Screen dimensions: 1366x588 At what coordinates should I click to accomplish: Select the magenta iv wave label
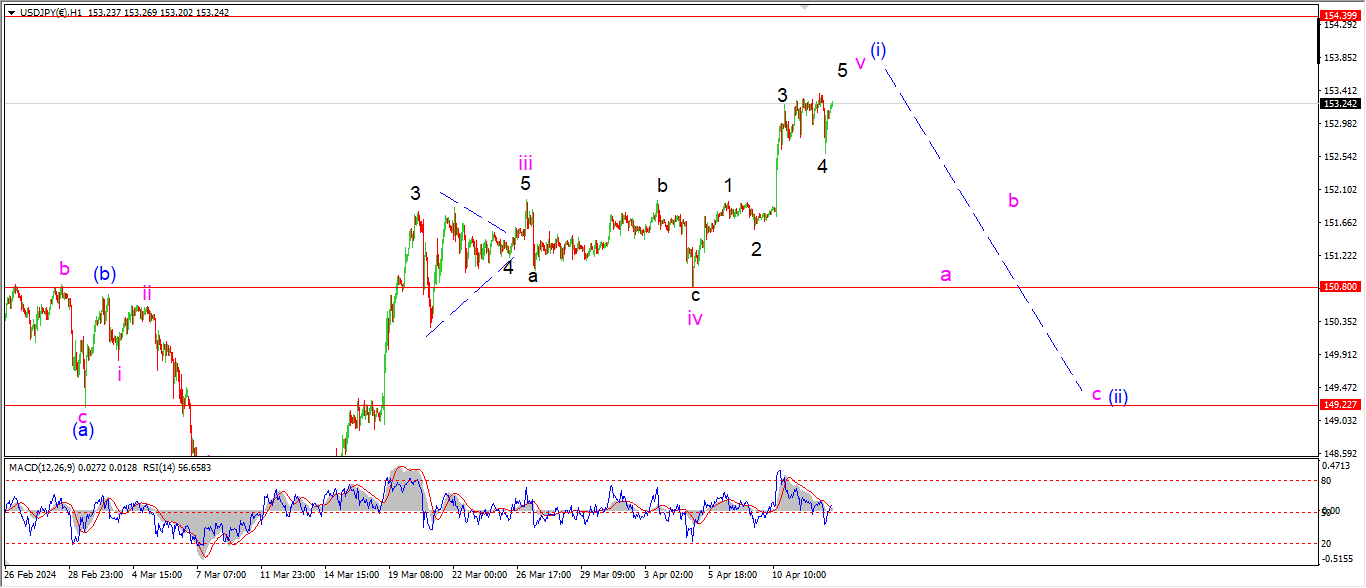point(695,318)
